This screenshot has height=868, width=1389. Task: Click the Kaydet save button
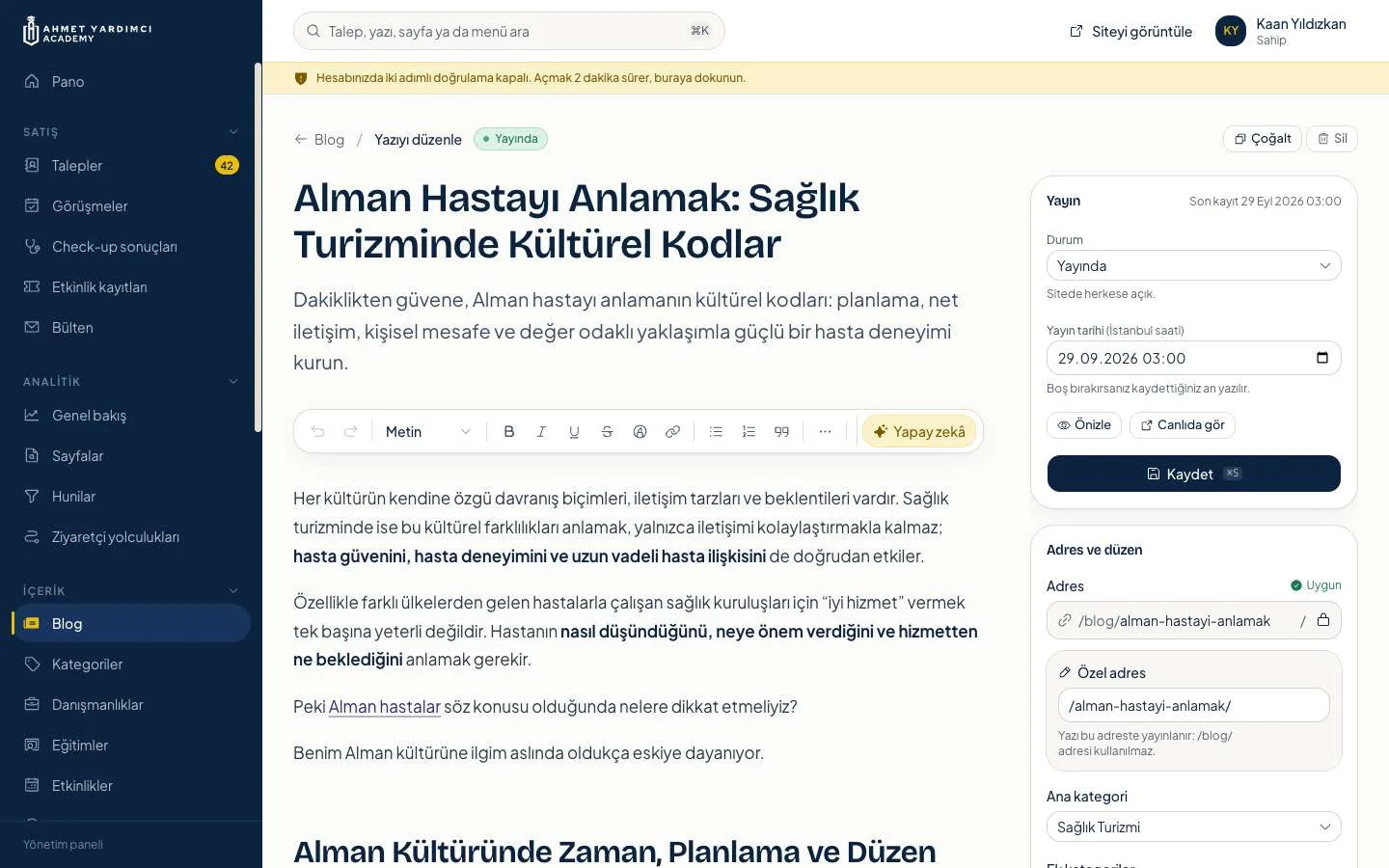(1194, 474)
